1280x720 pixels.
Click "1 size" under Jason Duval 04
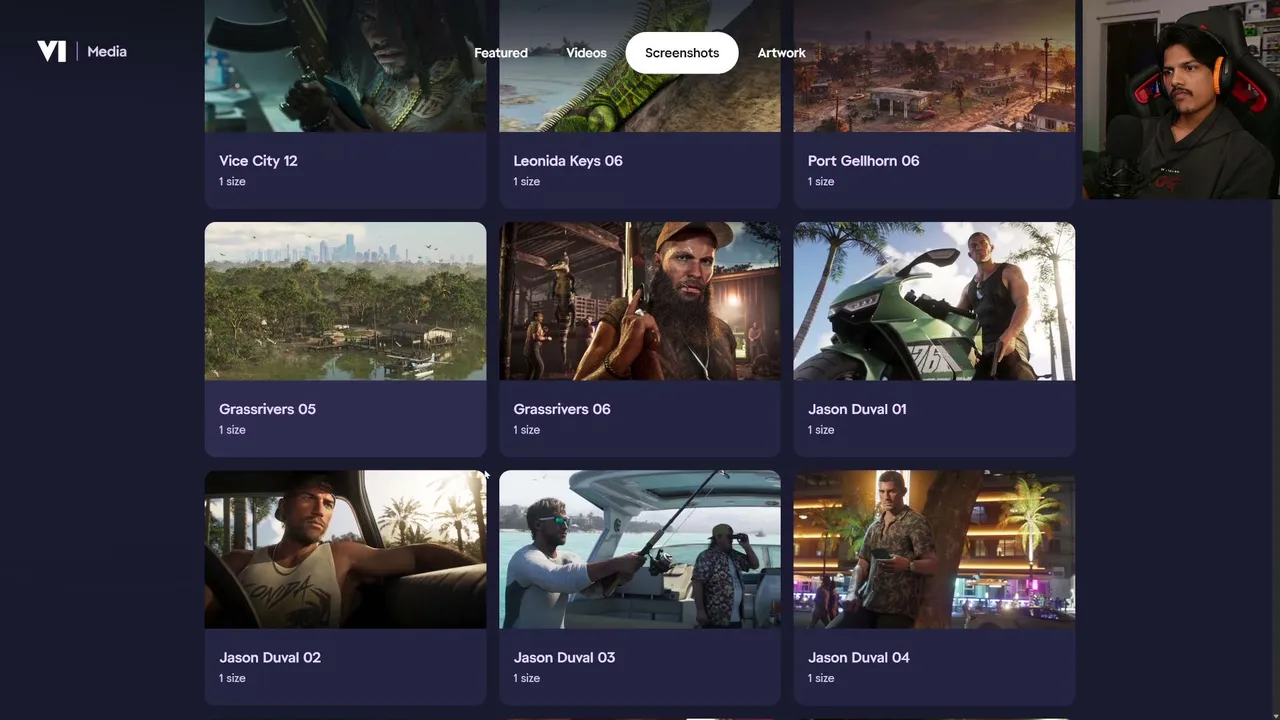pos(821,678)
